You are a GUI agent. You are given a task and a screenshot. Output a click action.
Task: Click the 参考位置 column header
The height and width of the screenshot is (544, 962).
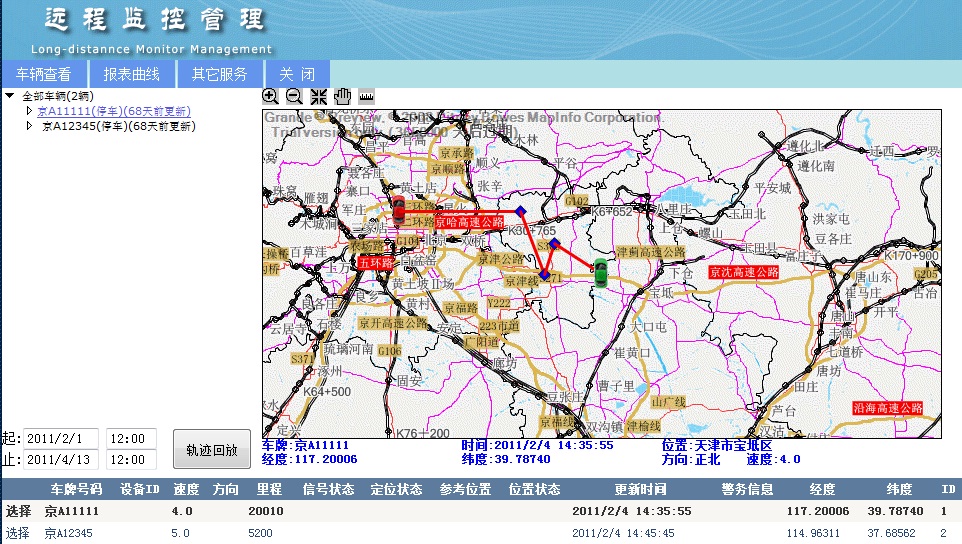465,489
